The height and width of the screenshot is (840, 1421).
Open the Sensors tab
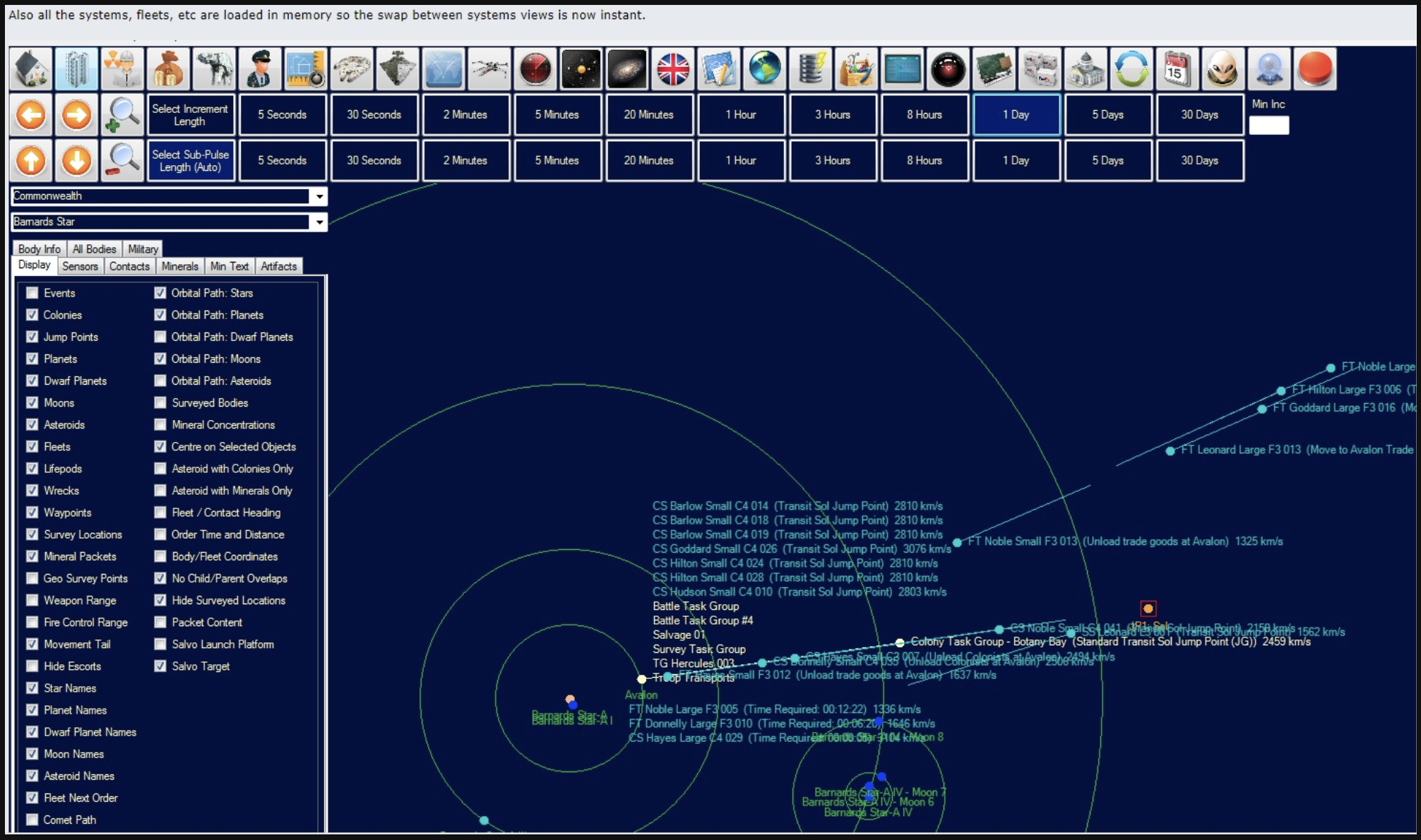(80, 266)
